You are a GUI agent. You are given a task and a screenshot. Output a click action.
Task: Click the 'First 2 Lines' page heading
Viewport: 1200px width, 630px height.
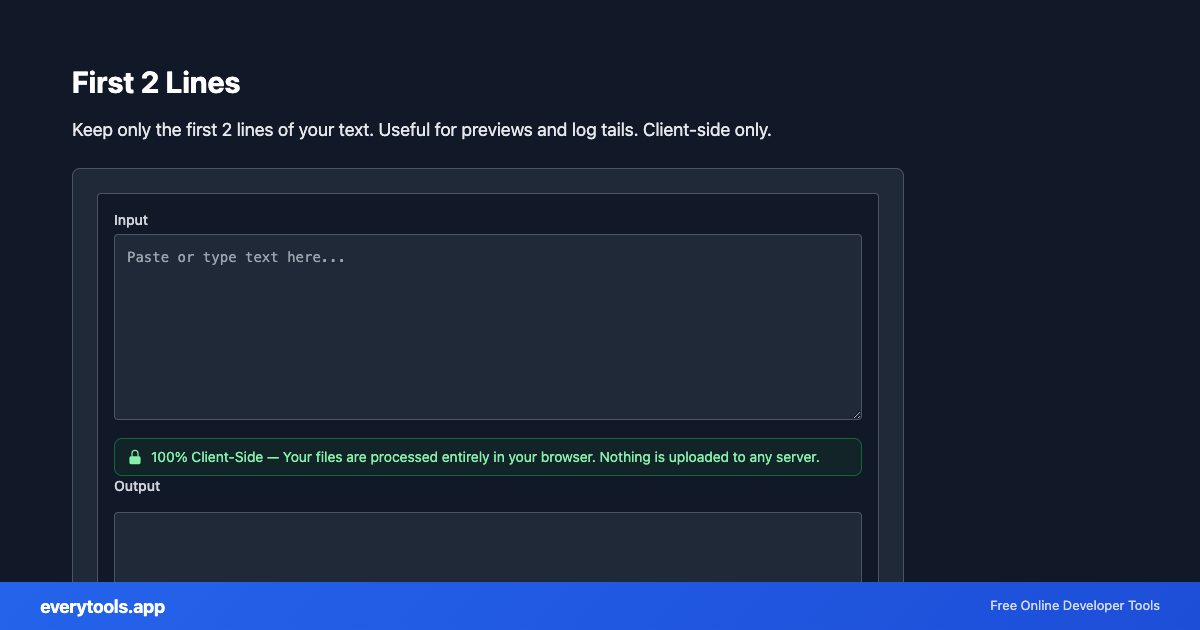[x=155, y=83]
